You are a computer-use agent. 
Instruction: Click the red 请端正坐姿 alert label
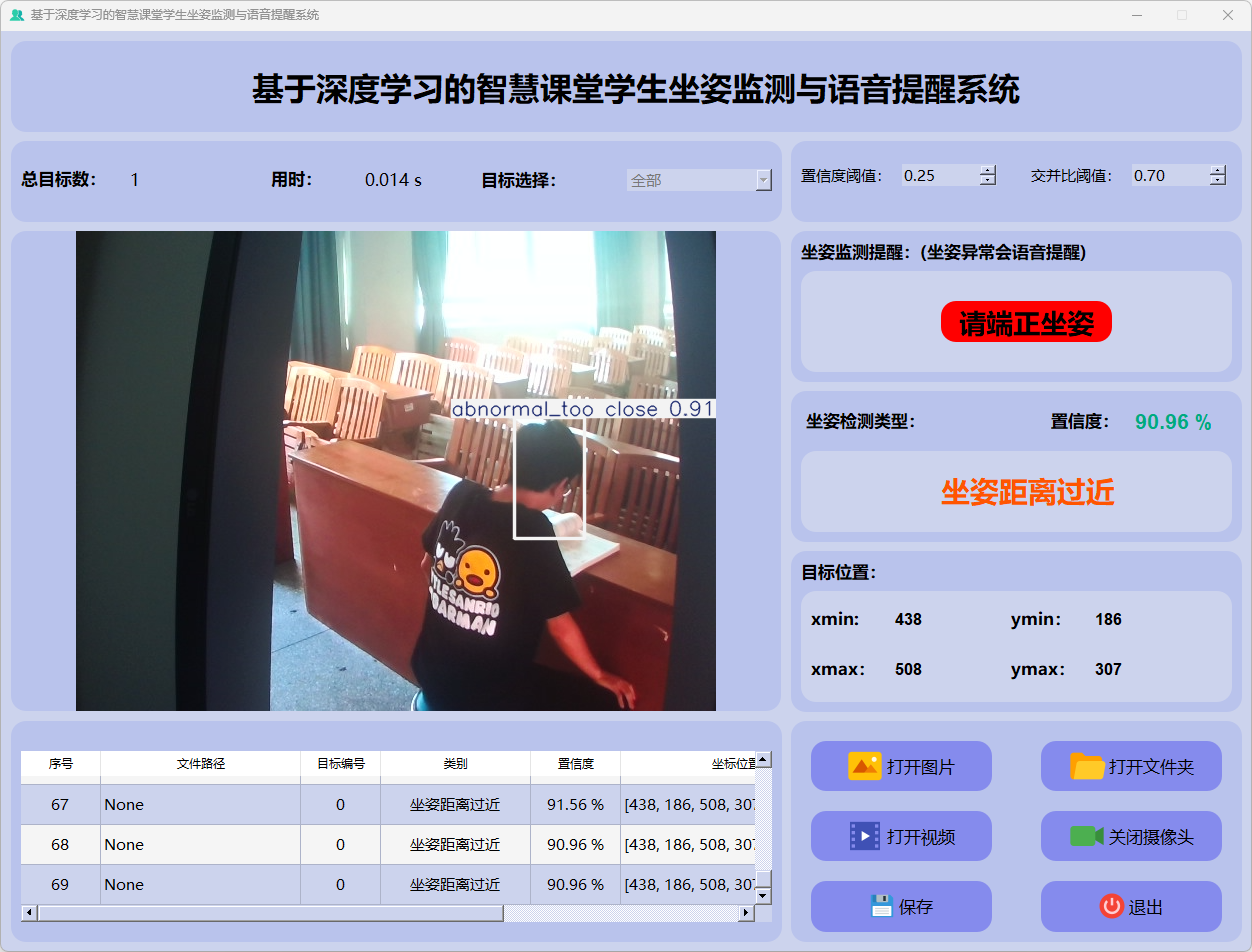click(x=1026, y=322)
